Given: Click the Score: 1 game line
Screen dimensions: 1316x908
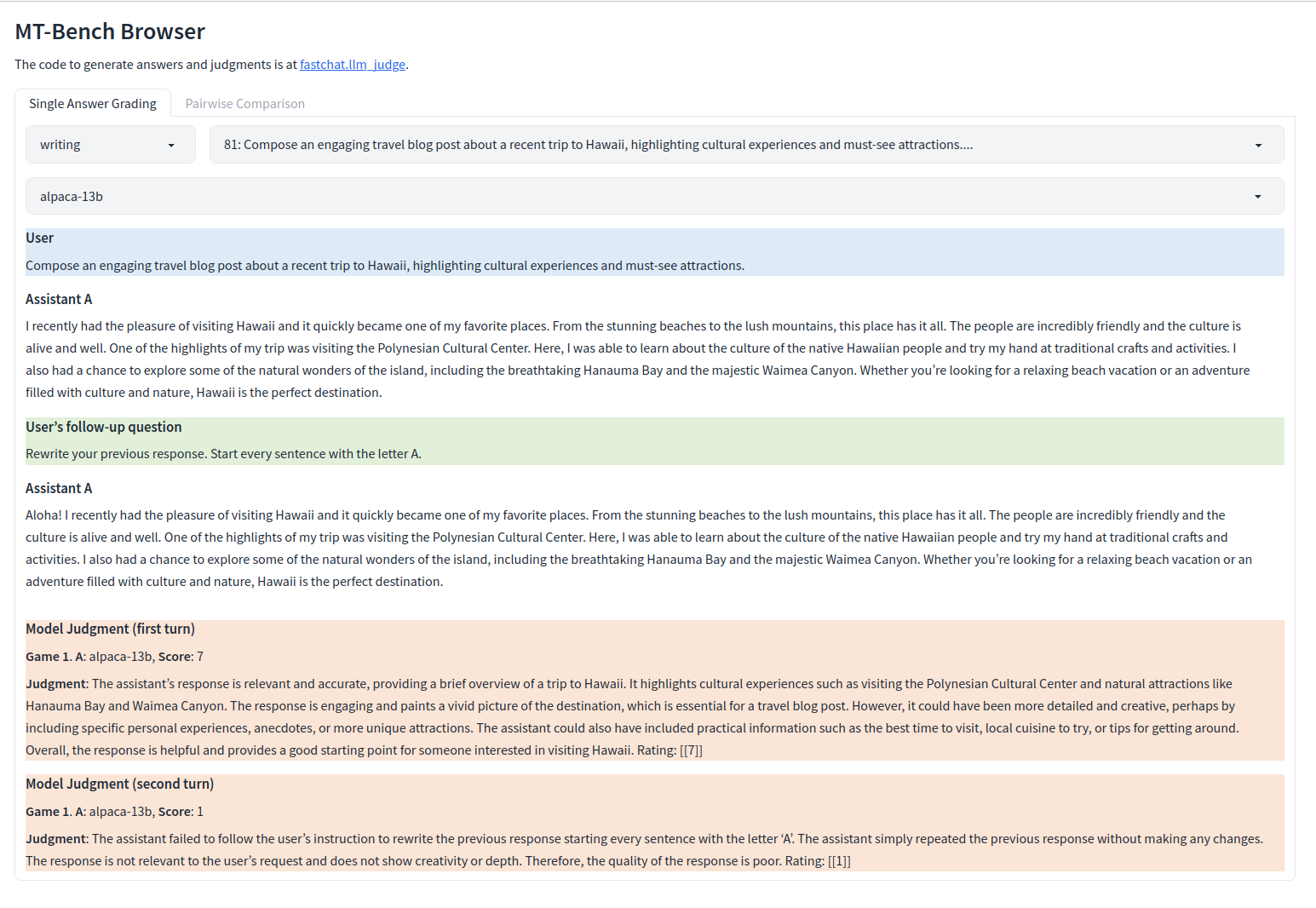Looking at the screenshot, I should pos(114,812).
